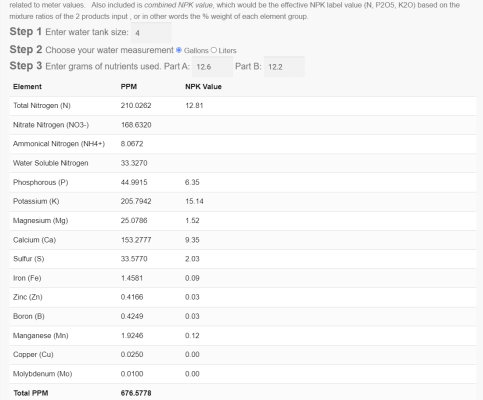Click the Part A grams input field
The width and height of the screenshot is (483, 400).
point(213,67)
